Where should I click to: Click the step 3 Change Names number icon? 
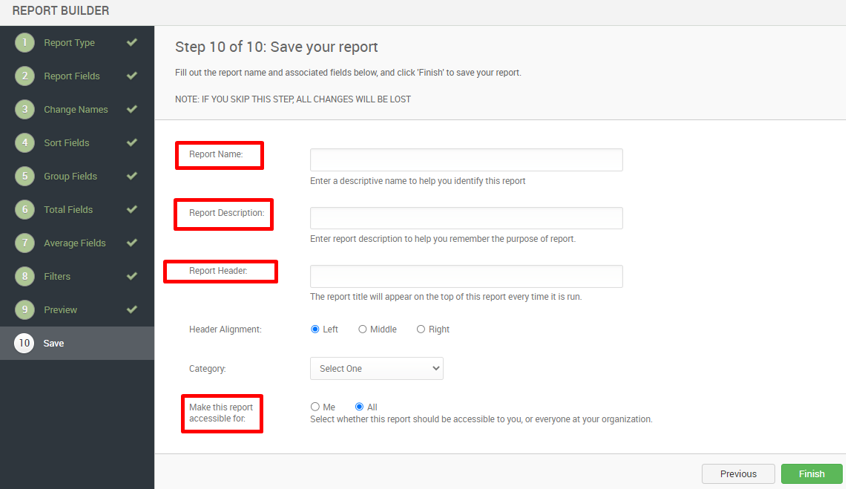tap(24, 110)
